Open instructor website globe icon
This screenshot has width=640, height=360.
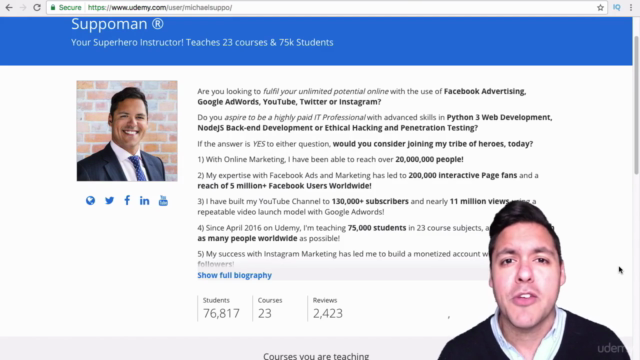(90, 200)
